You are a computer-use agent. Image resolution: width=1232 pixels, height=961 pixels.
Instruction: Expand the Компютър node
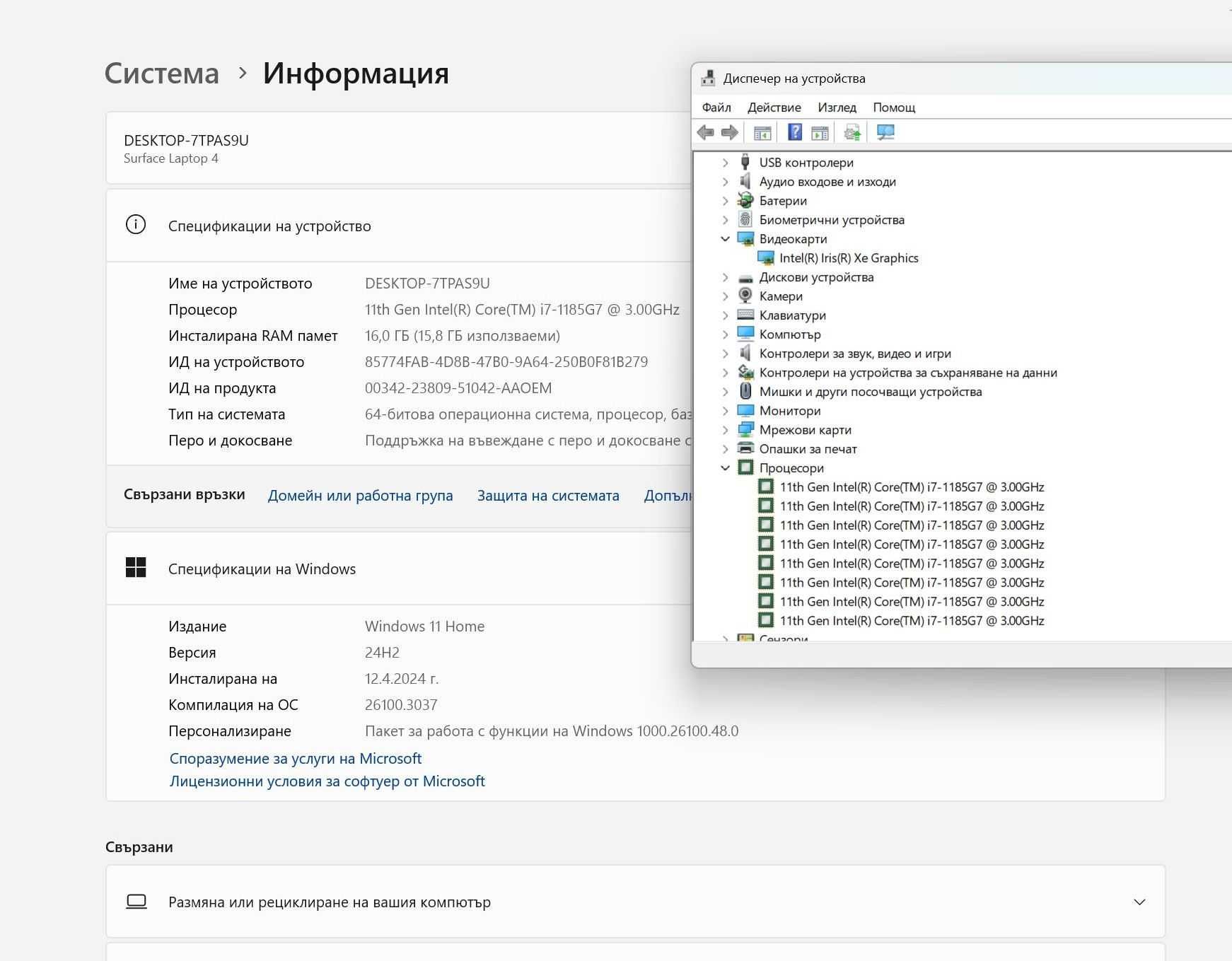pos(725,334)
